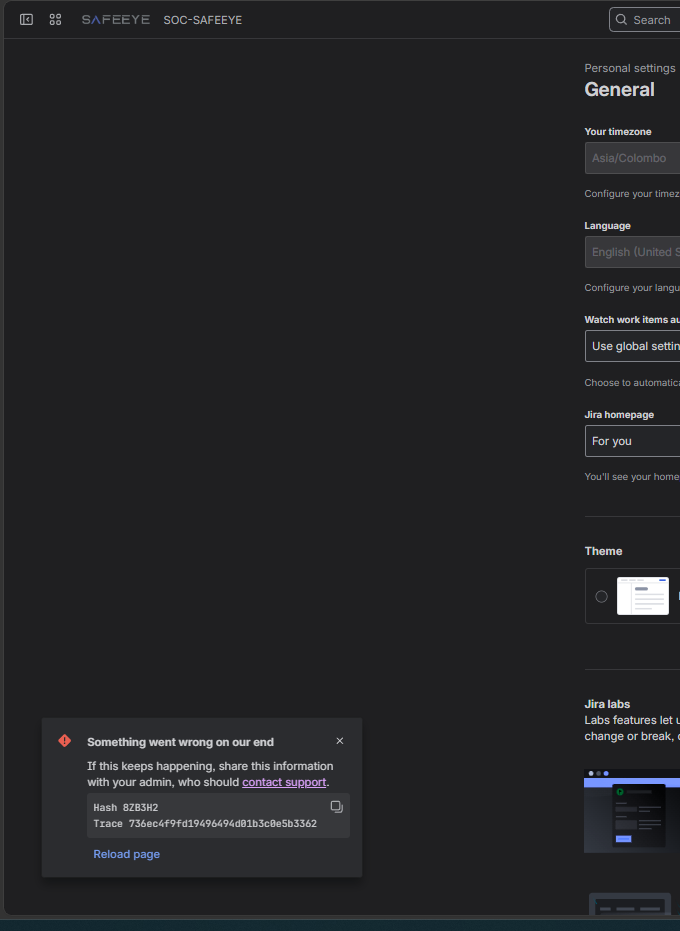
Task: Click the light theme preview thumbnail
Action: click(x=643, y=596)
